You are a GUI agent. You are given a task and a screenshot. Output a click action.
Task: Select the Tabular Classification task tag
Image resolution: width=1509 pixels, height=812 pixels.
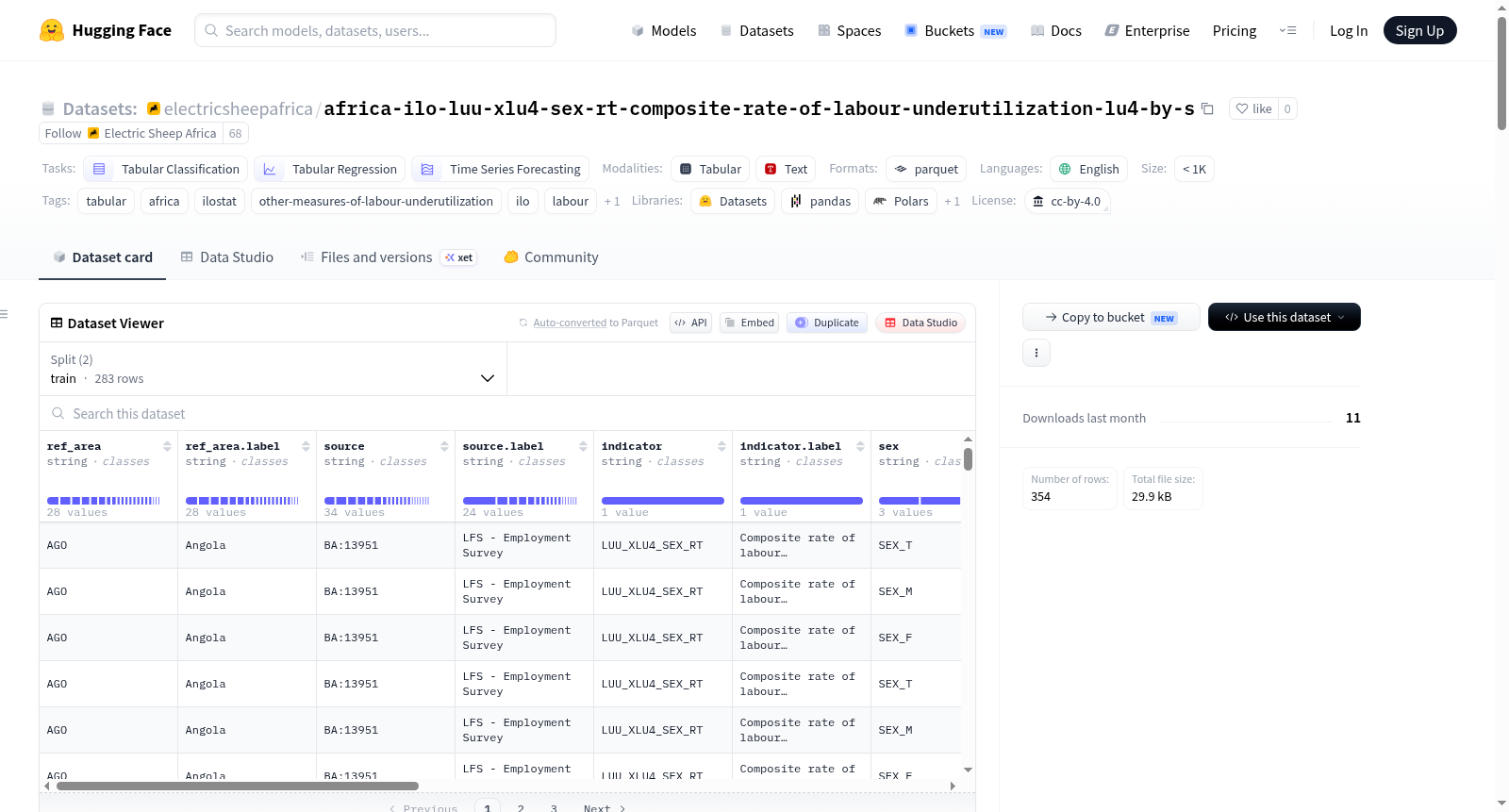[165, 169]
